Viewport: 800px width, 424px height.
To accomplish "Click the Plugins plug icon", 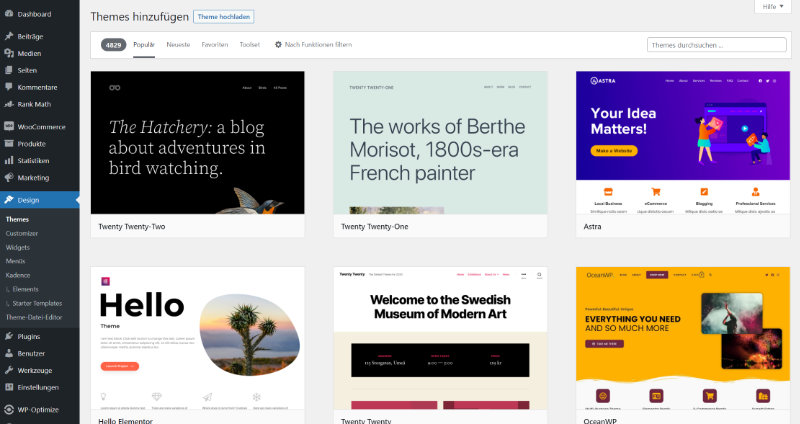I will pyautogui.click(x=9, y=337).
